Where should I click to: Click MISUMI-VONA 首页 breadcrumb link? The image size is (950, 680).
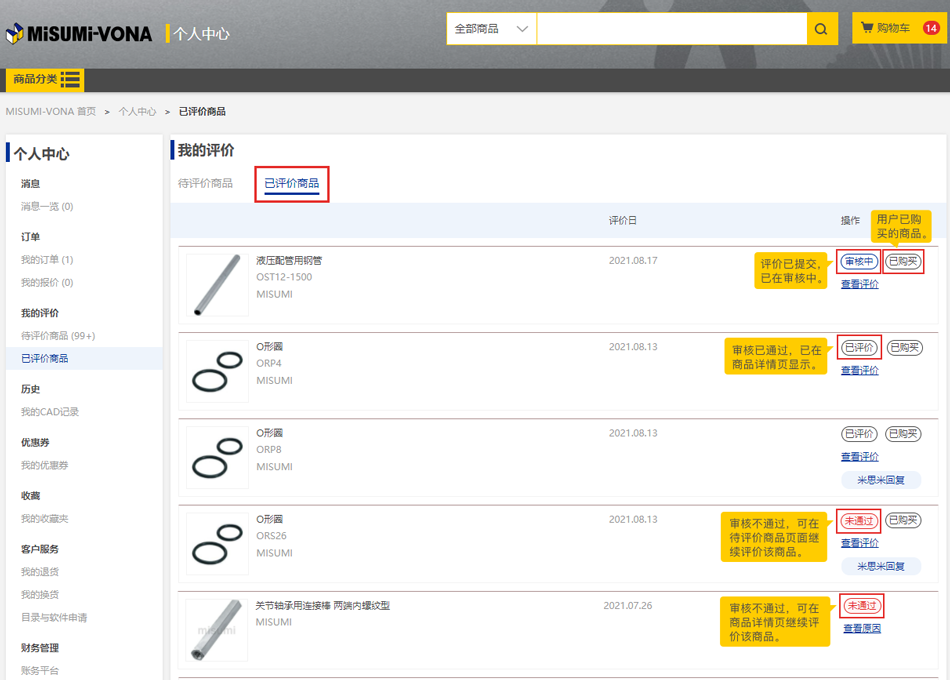pyautogui.click(x=51, y=112)
